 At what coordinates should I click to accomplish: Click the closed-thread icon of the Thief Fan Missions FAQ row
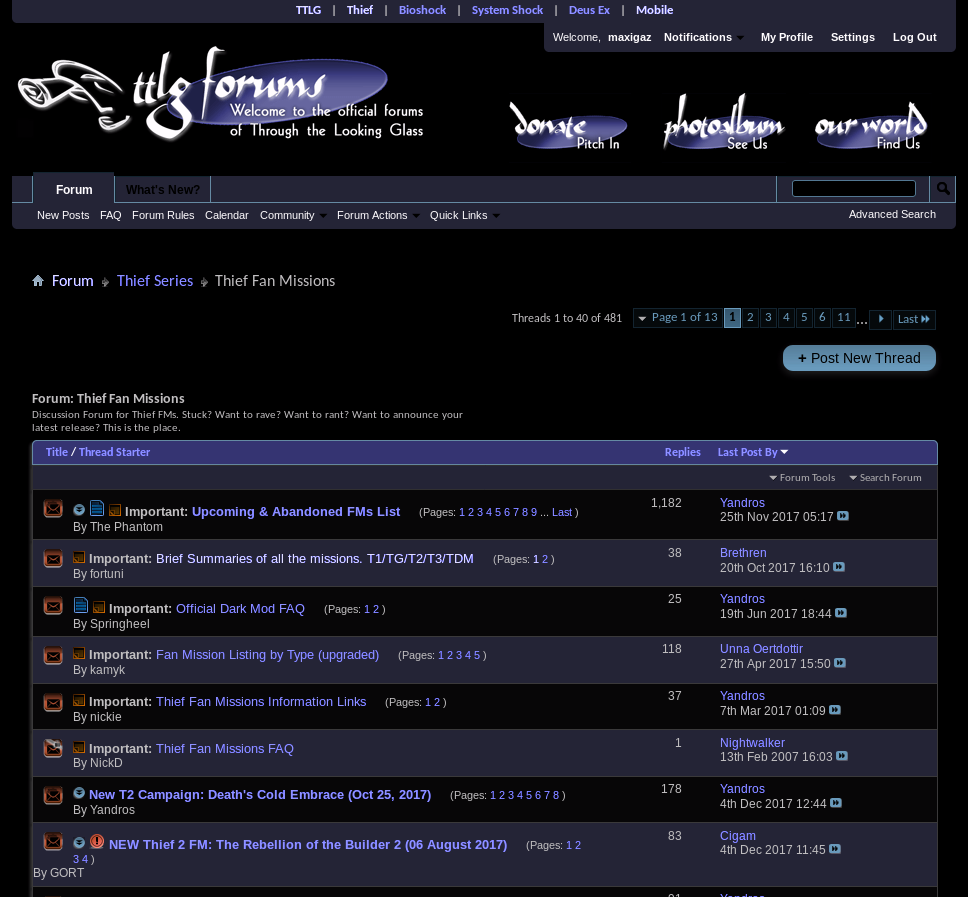pyautogui.click(x=53, y=748)
